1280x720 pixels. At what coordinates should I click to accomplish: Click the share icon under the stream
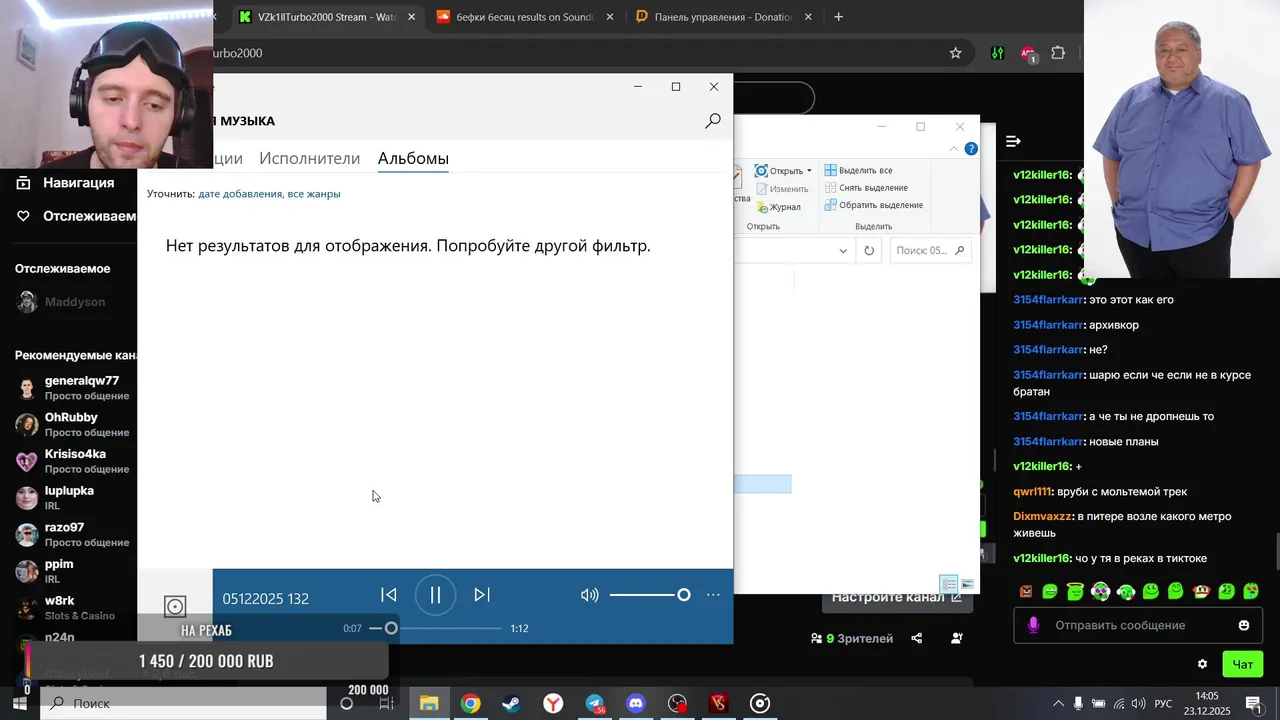pos(917,638)
